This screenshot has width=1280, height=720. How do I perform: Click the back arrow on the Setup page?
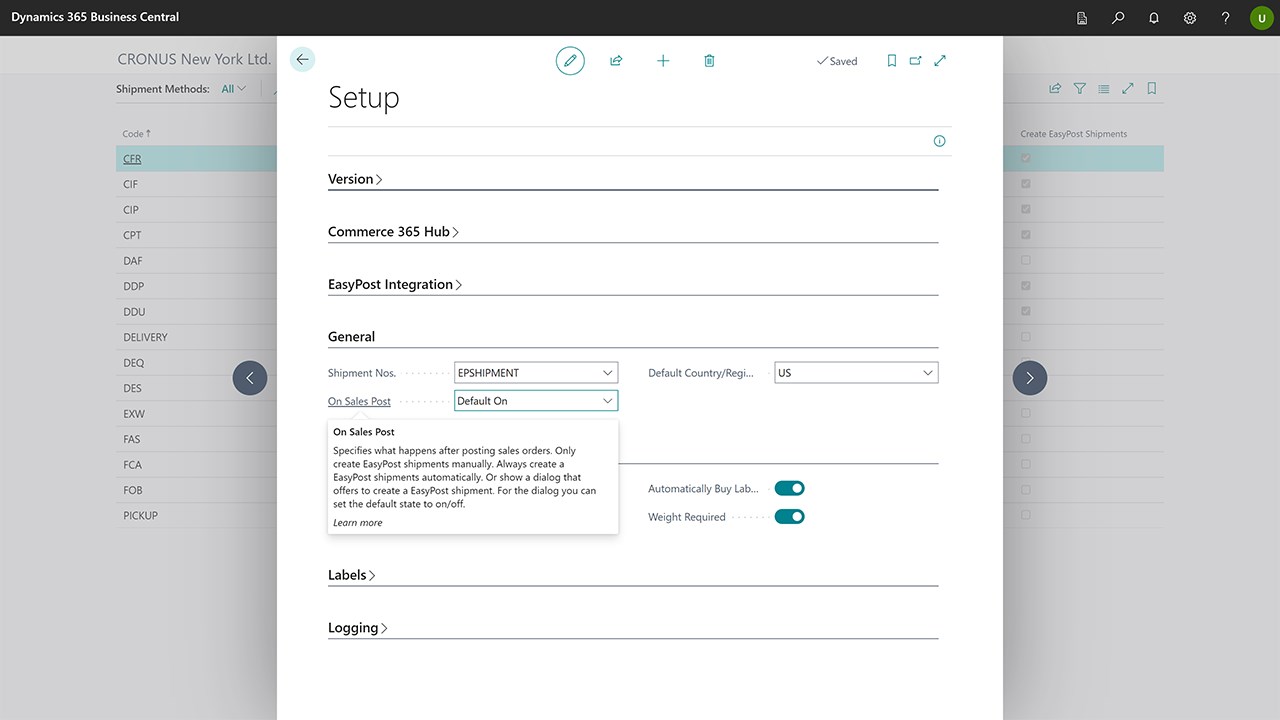point(302,60)
